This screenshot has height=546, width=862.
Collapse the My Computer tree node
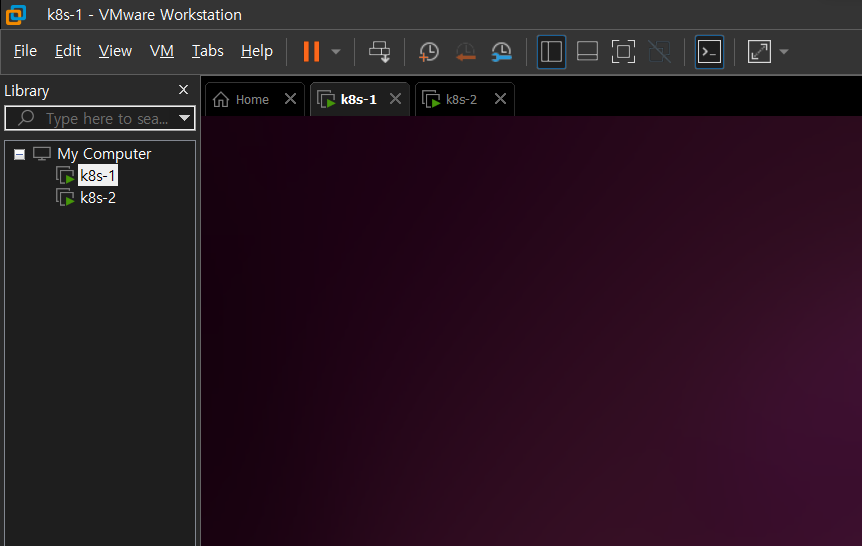point(19,154)
